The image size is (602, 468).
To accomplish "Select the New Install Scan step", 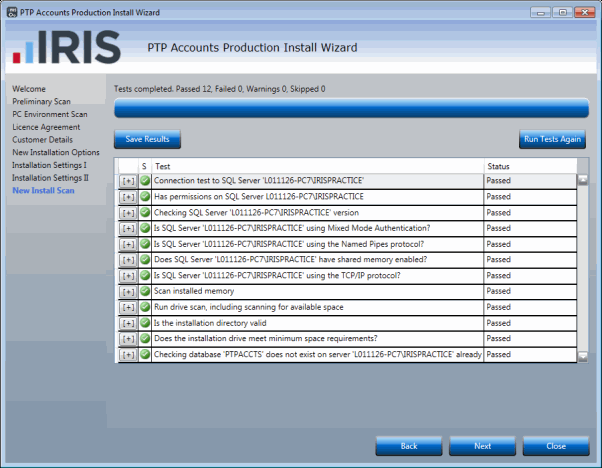I will pyautogui.click(x=43, y=190).
